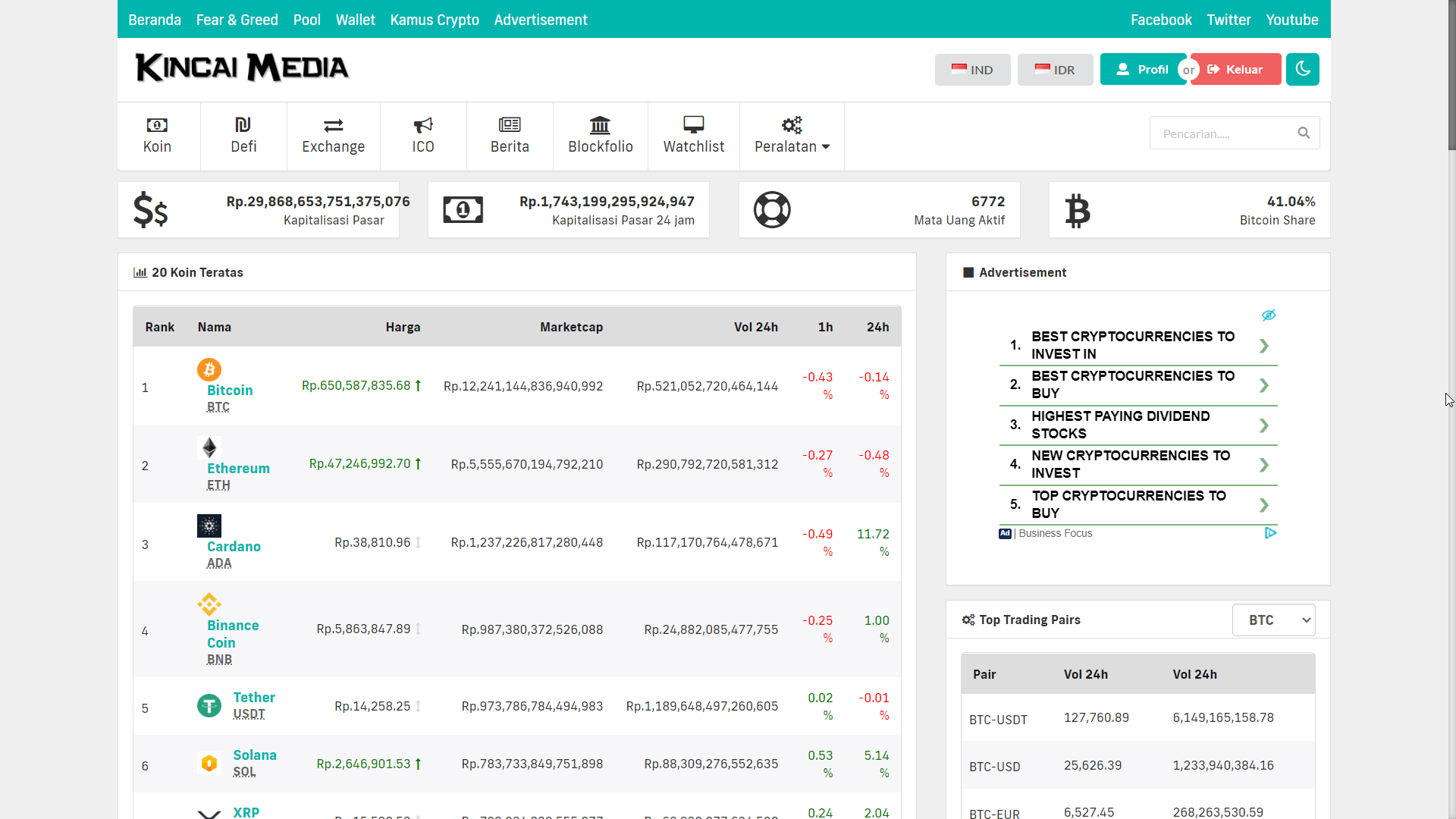Open the Ethereum coin link
Image resolution: width=1456 pixels, height=819 pixels.
click(x=238, y=468)
